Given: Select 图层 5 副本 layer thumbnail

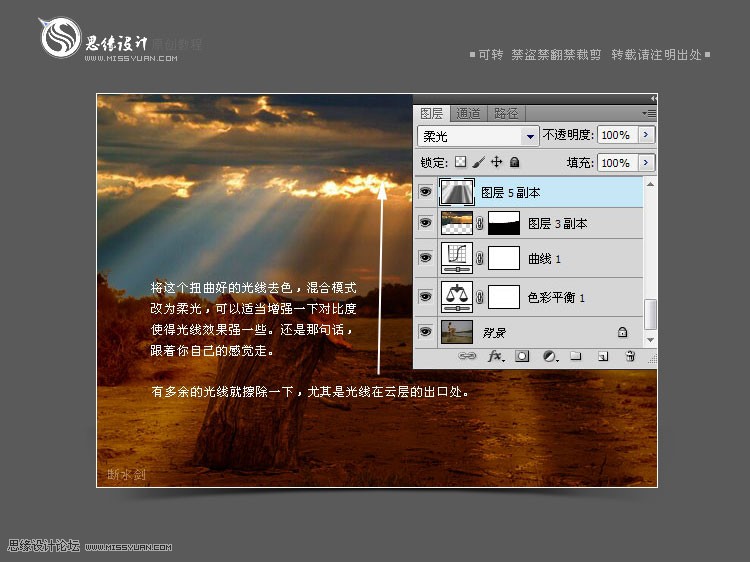Looking at the screenshot, I should click(457, 192).
